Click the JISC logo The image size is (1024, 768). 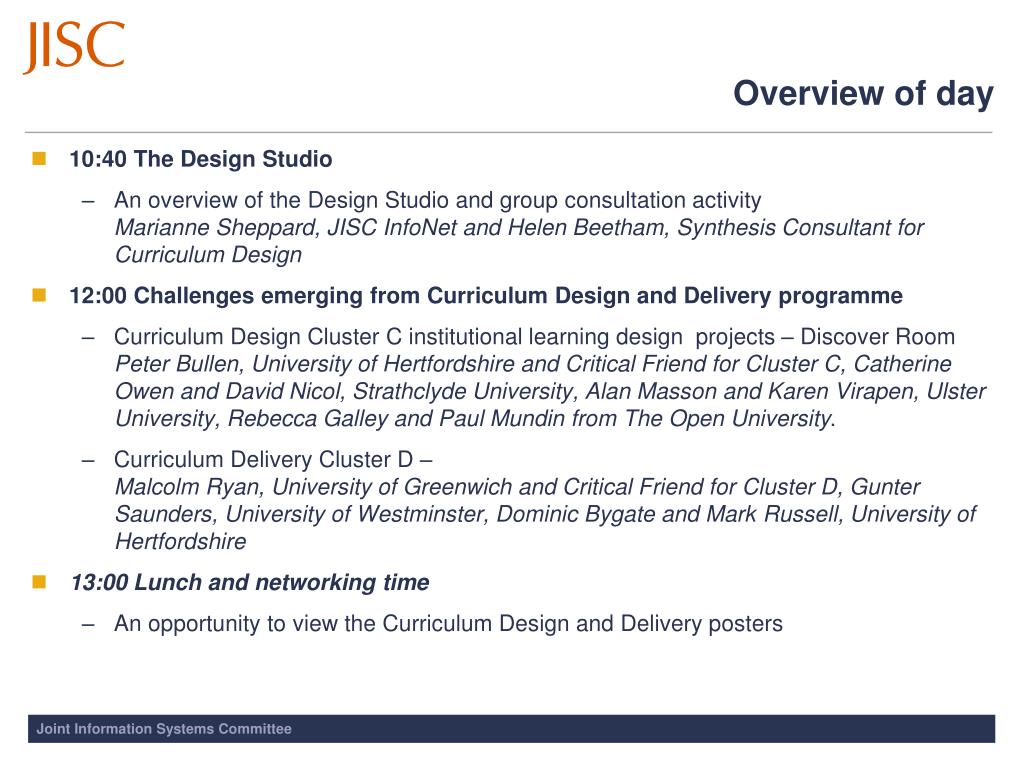[x=74, y=47]
